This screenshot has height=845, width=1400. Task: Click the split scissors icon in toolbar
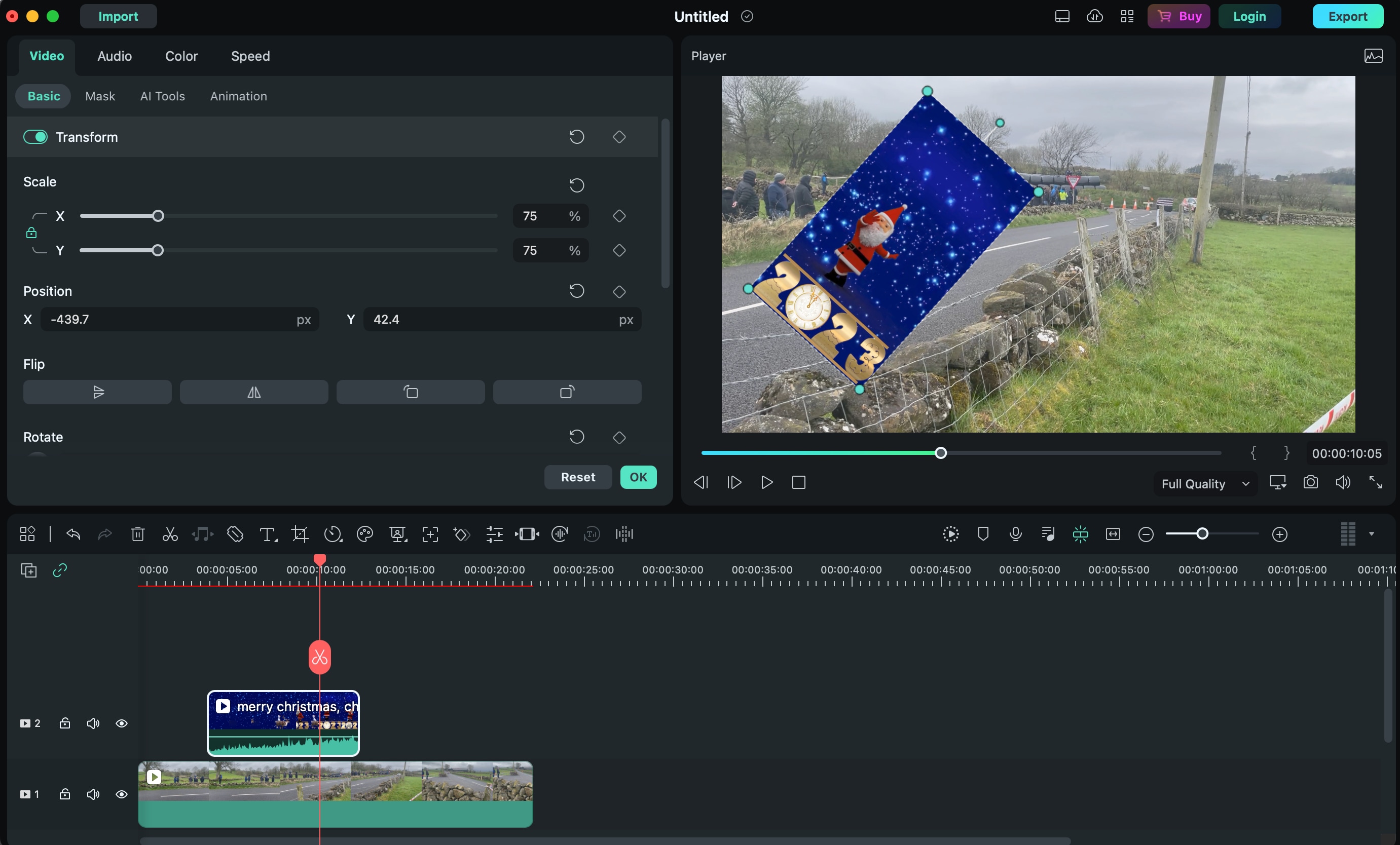point(170,534)
